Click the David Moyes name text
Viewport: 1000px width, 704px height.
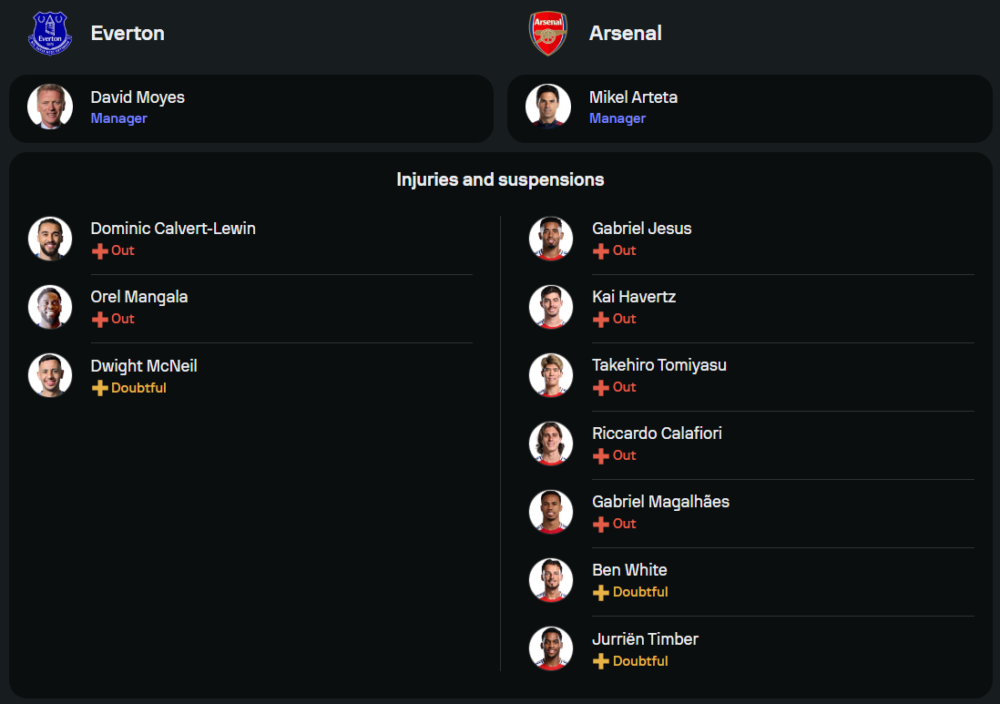137,97
